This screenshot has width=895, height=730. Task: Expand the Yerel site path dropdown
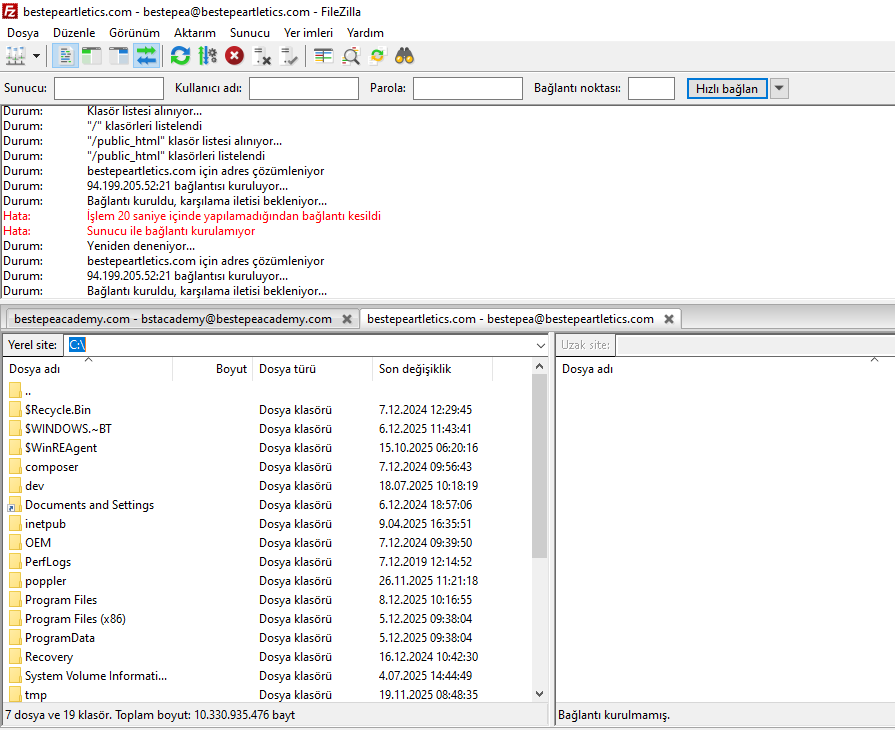(x=541, y=345)
